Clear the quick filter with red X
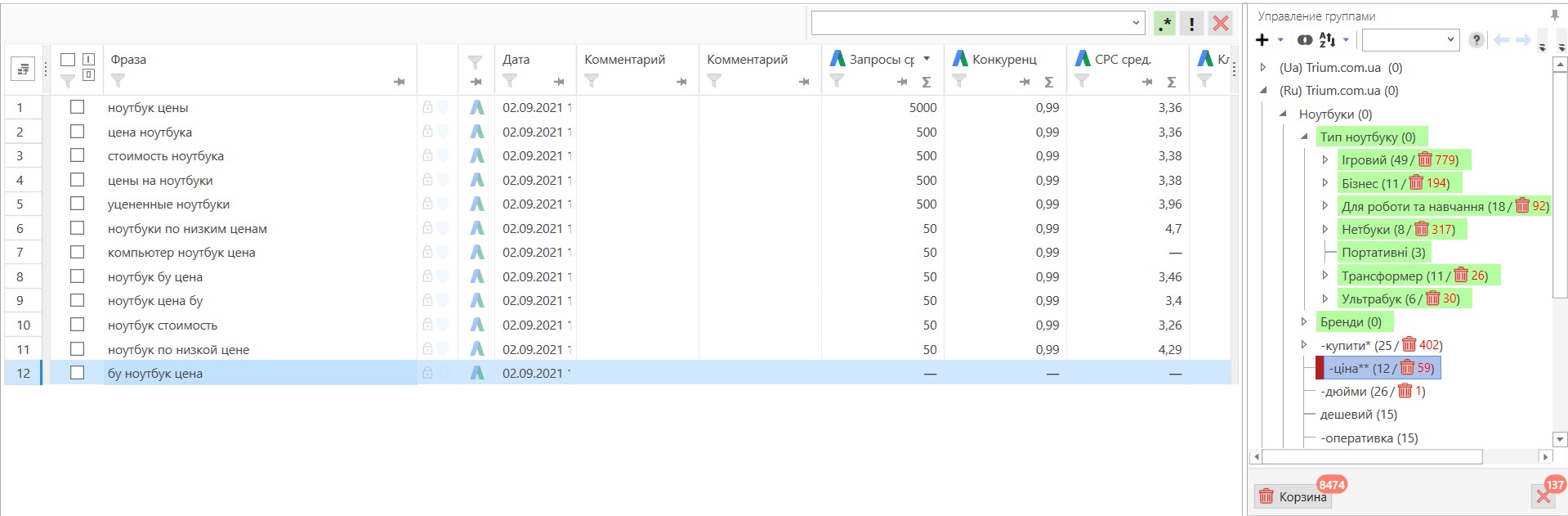 (1221, 24)
